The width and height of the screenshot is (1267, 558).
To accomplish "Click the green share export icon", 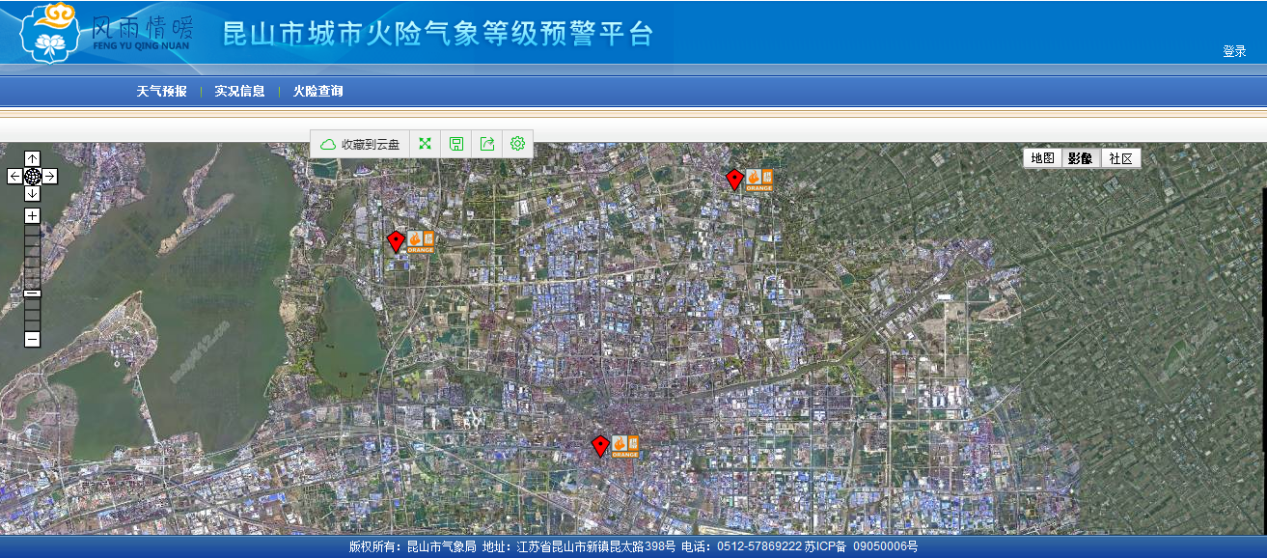I will pyautogui.click(x=487, y=144).
